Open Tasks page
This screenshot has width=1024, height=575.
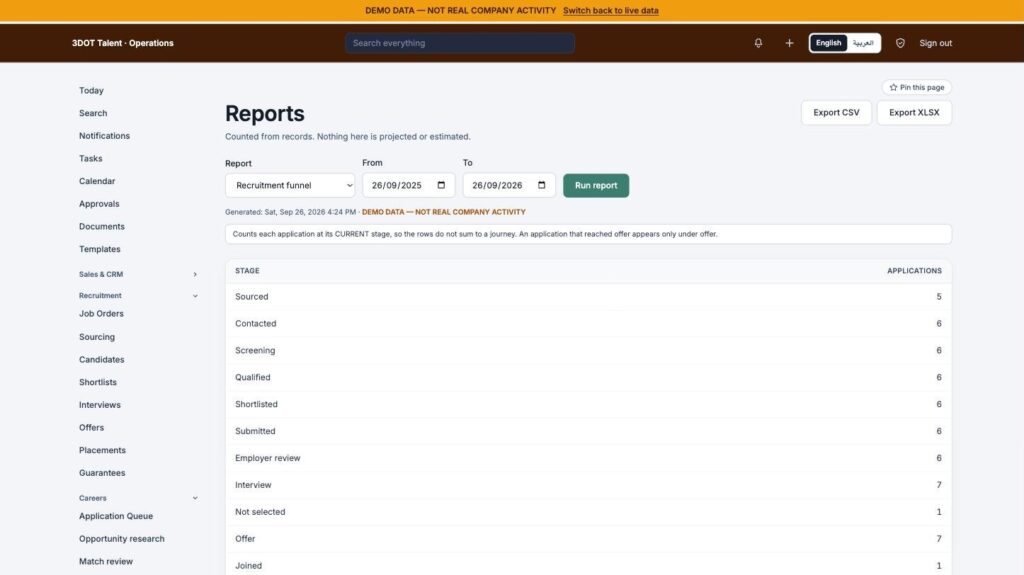[x=91, y=158]
